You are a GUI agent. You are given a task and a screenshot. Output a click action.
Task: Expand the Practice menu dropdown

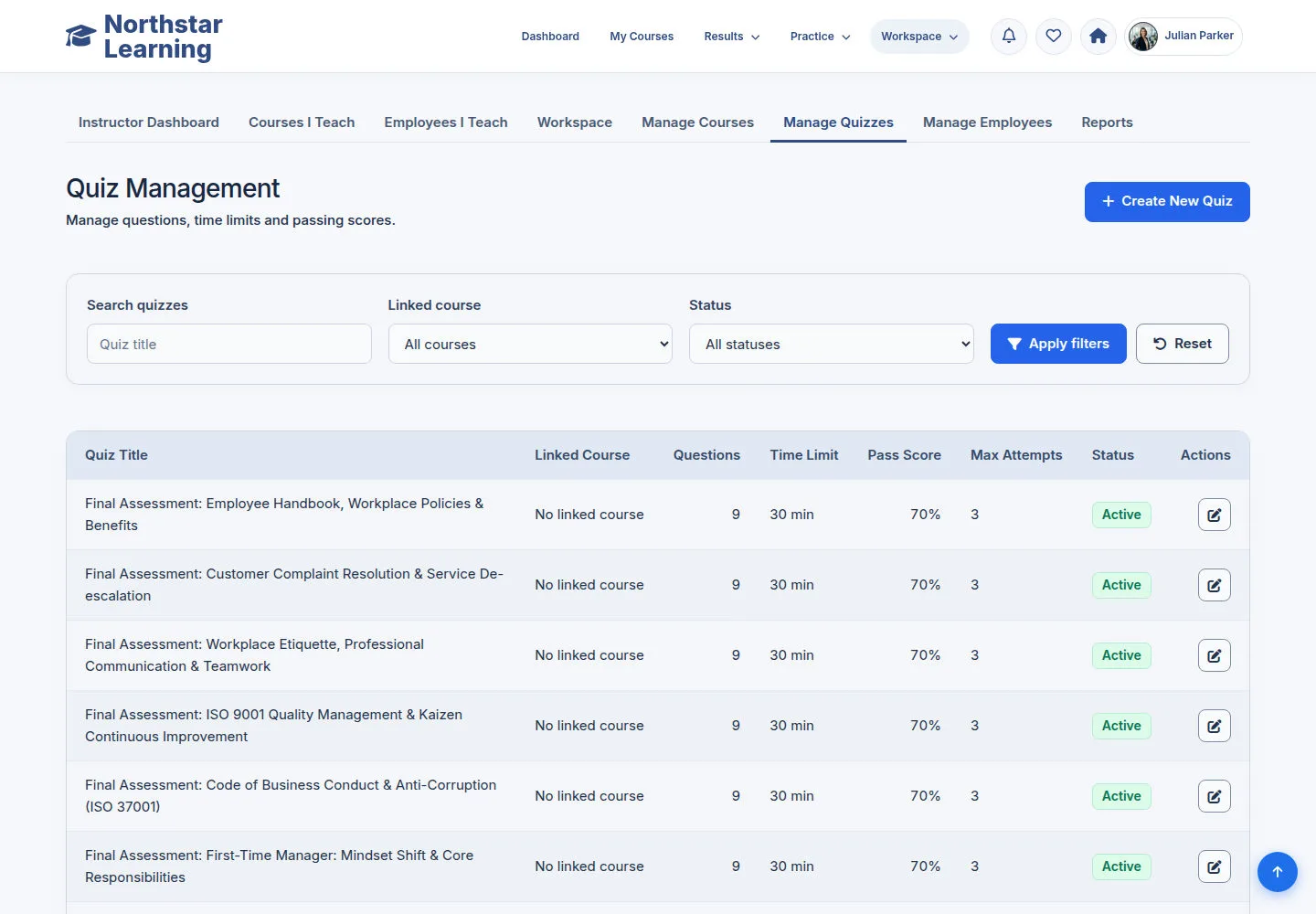tap(821, 37)
